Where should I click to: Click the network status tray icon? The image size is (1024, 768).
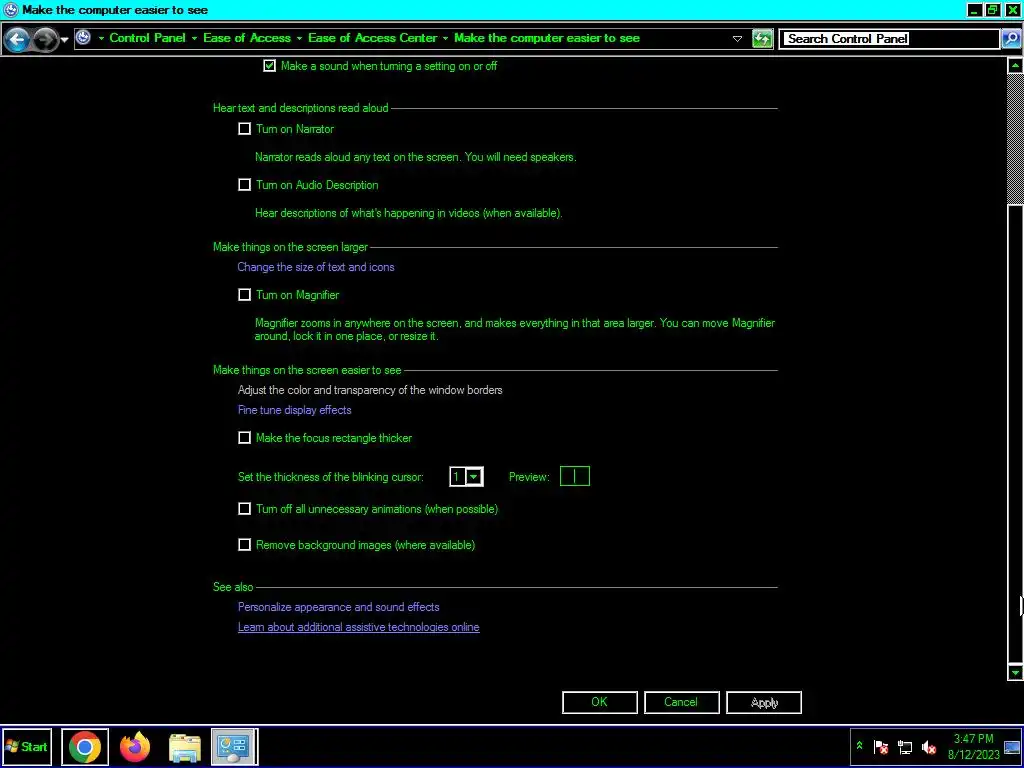904,747
